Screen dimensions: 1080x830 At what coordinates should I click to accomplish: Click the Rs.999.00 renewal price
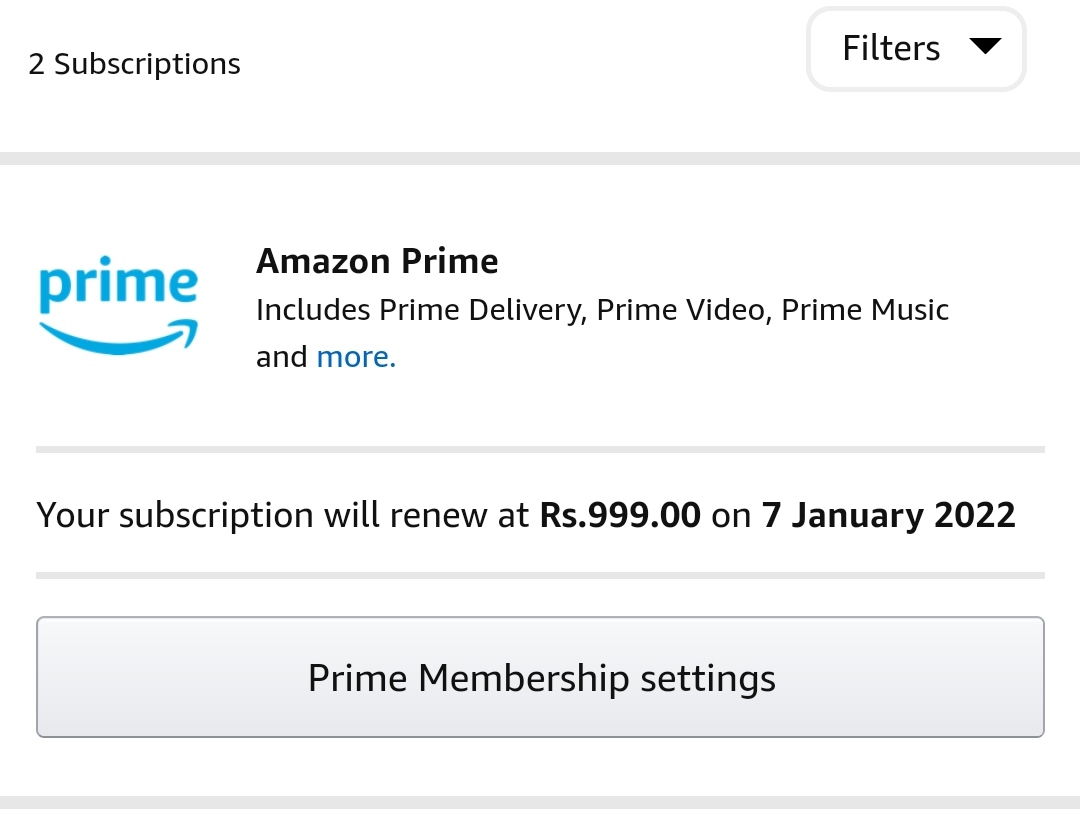[x=620, y=515]
